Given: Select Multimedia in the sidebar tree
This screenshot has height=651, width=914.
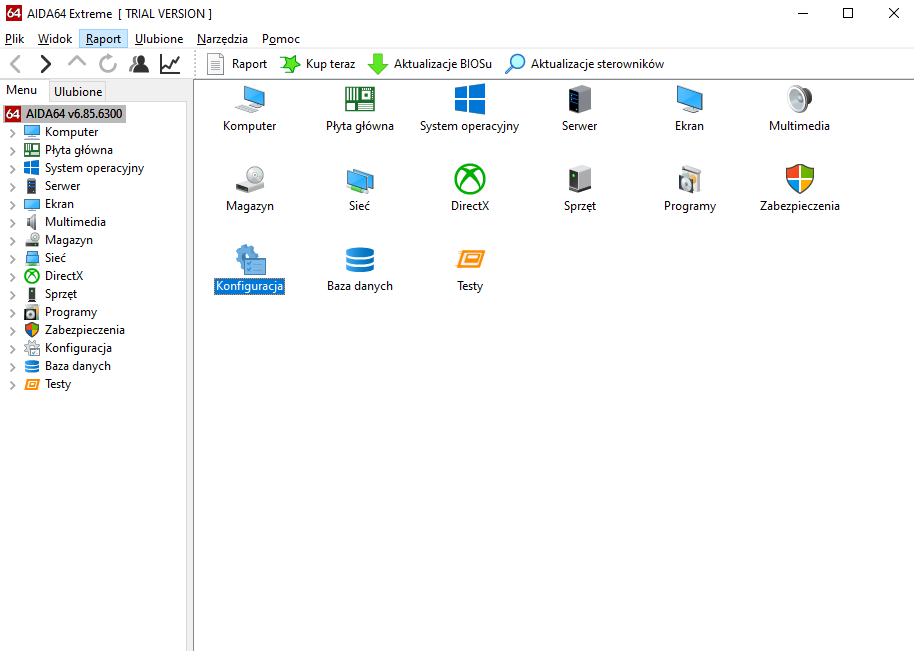Looking at the screenshot, I should pos(75,222).
